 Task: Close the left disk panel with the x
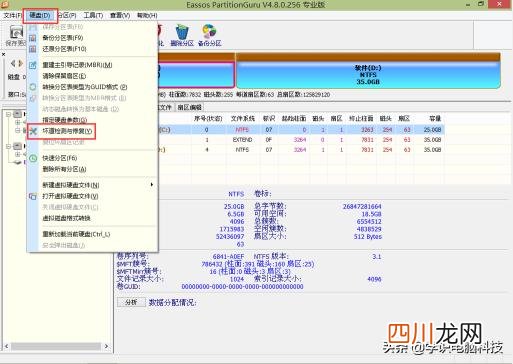pyautogui.click(x=3, y=54)
